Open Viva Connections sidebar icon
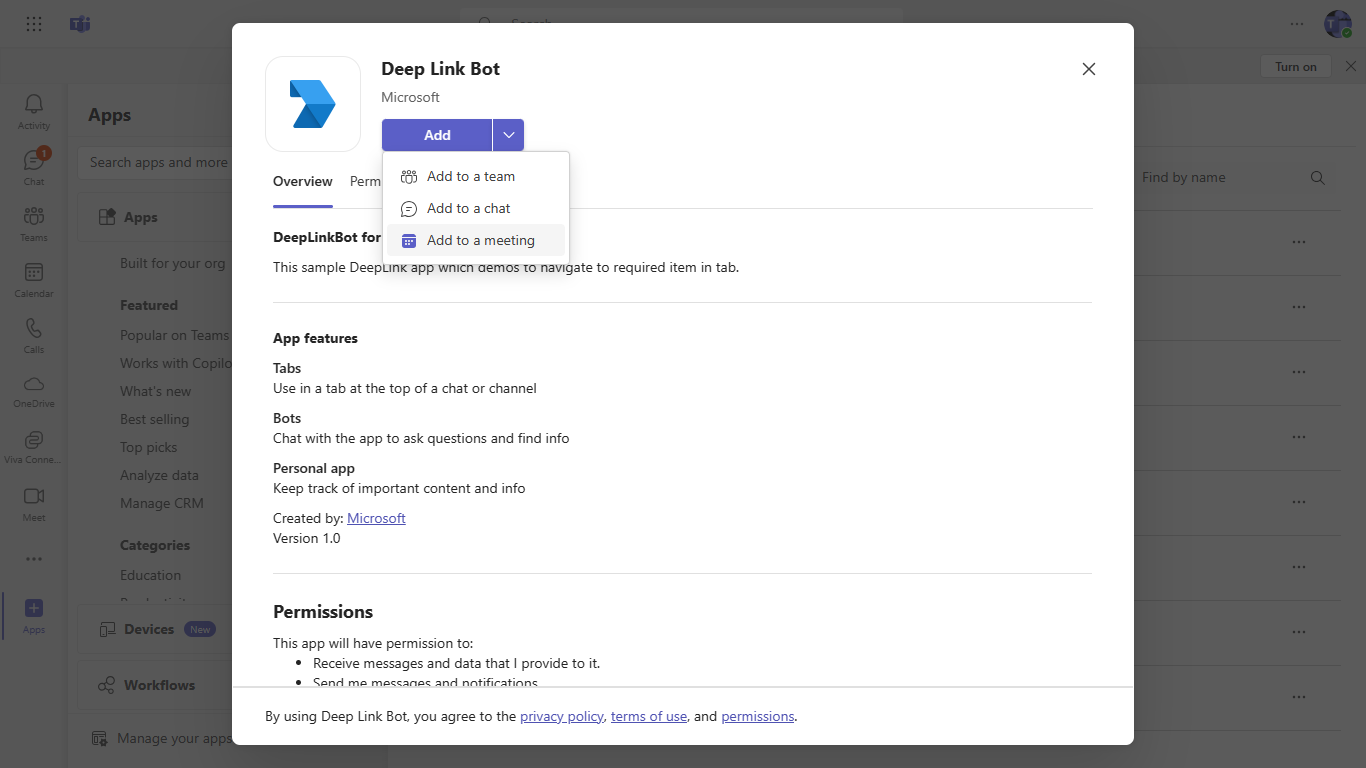 (34, 447)
